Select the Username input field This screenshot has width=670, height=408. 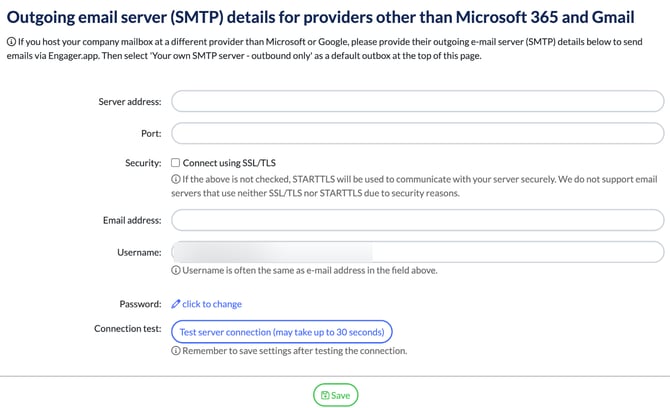[x=417, y=252]
